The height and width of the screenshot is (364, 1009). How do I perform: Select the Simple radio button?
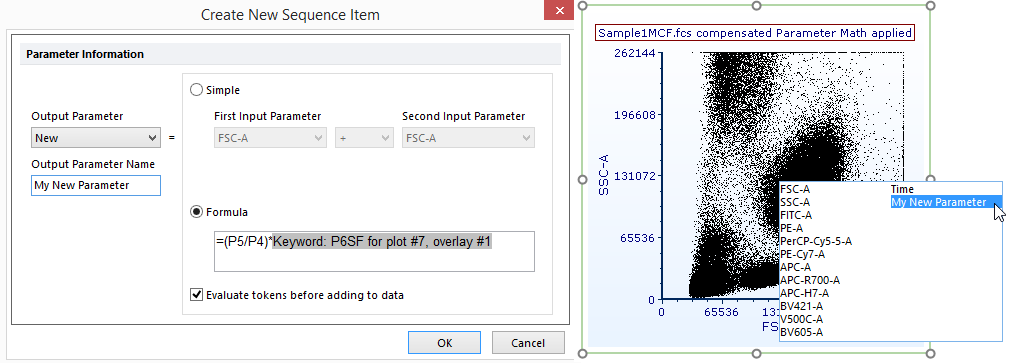tap(196, 90)
